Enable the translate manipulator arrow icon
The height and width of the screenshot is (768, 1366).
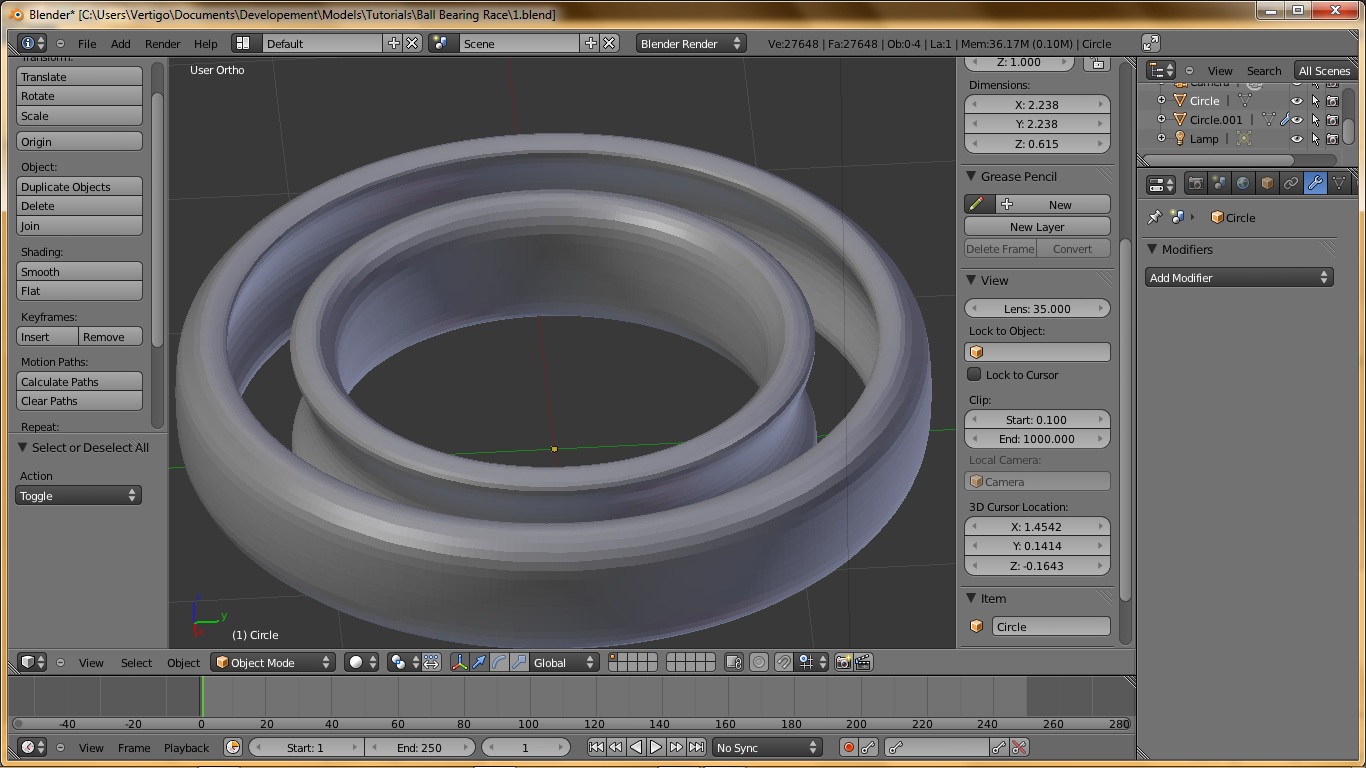[x=479, y=662]
